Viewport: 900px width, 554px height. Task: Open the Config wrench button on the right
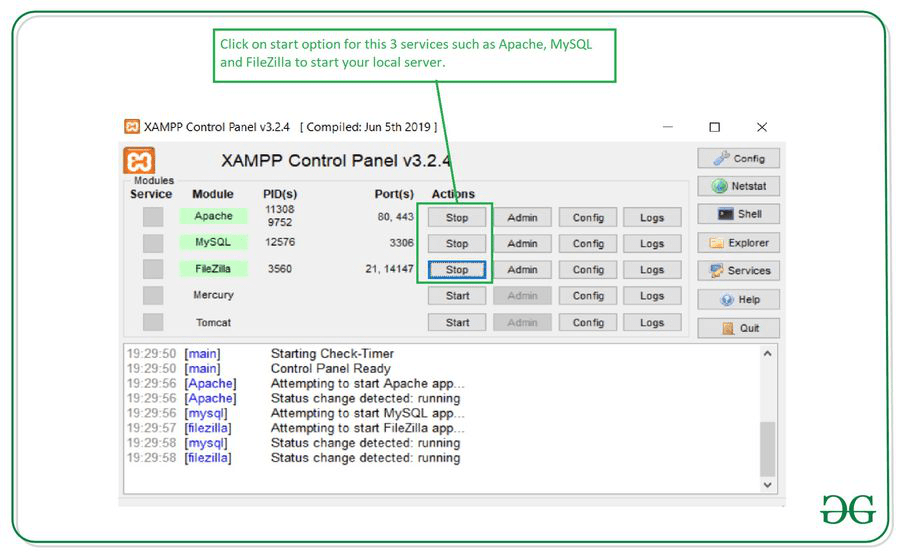tap(739, 158)
